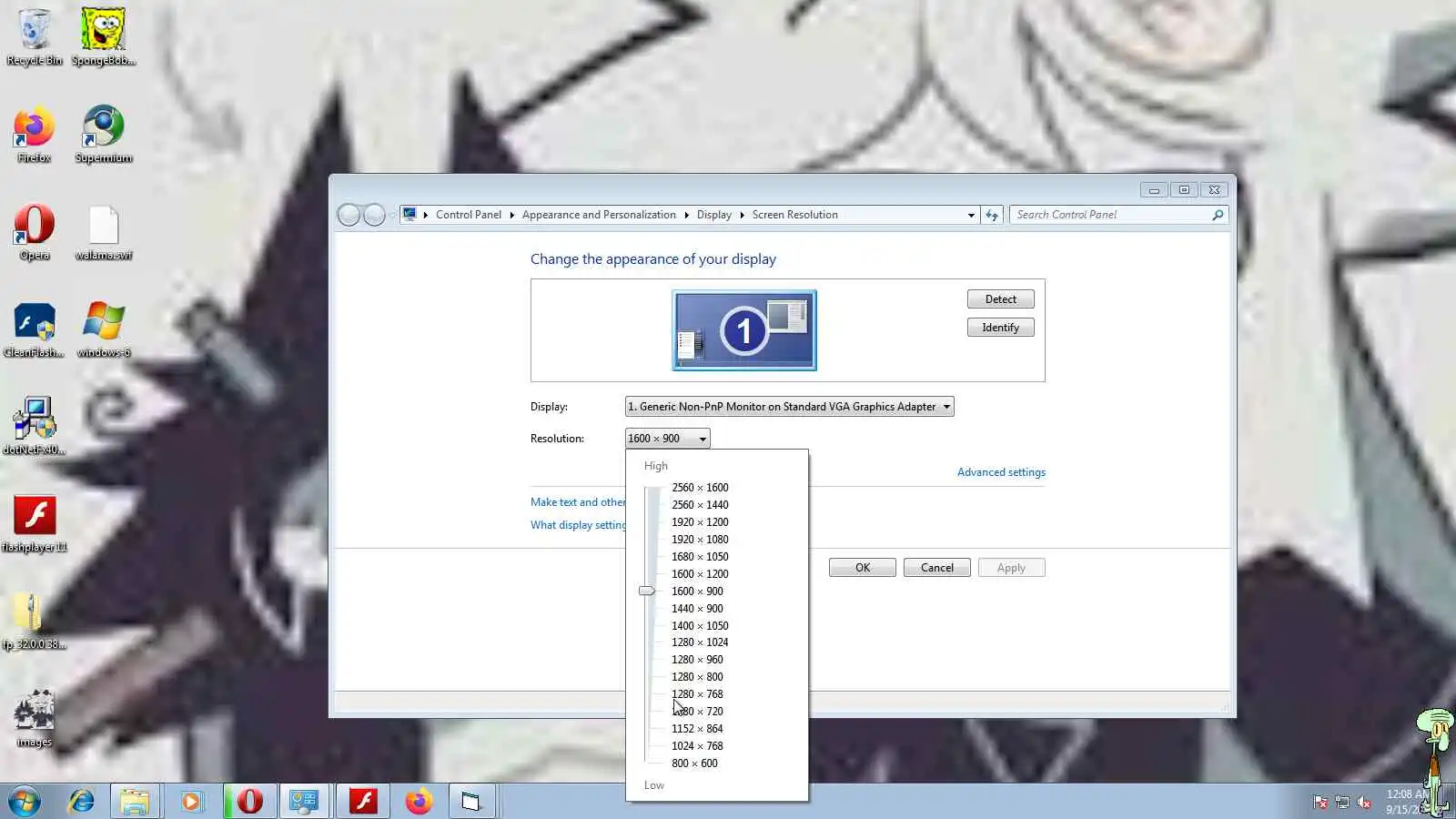Expand the arrow after Control Panel breadcrumb
This screenshot has height=819, width=1456.
point(512,216)
